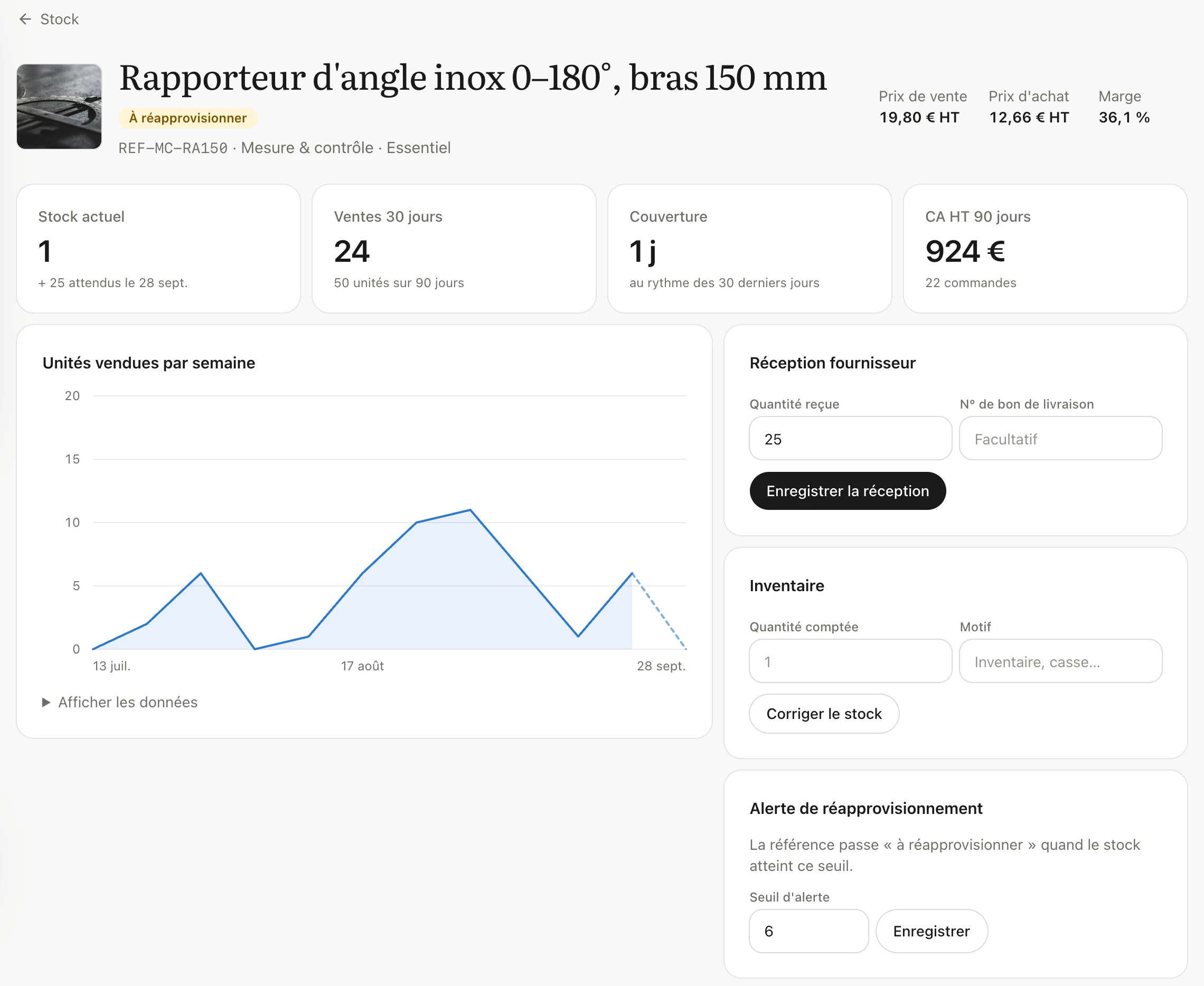Click the product title Rapporteur d'angle inox

coord(473,77)
